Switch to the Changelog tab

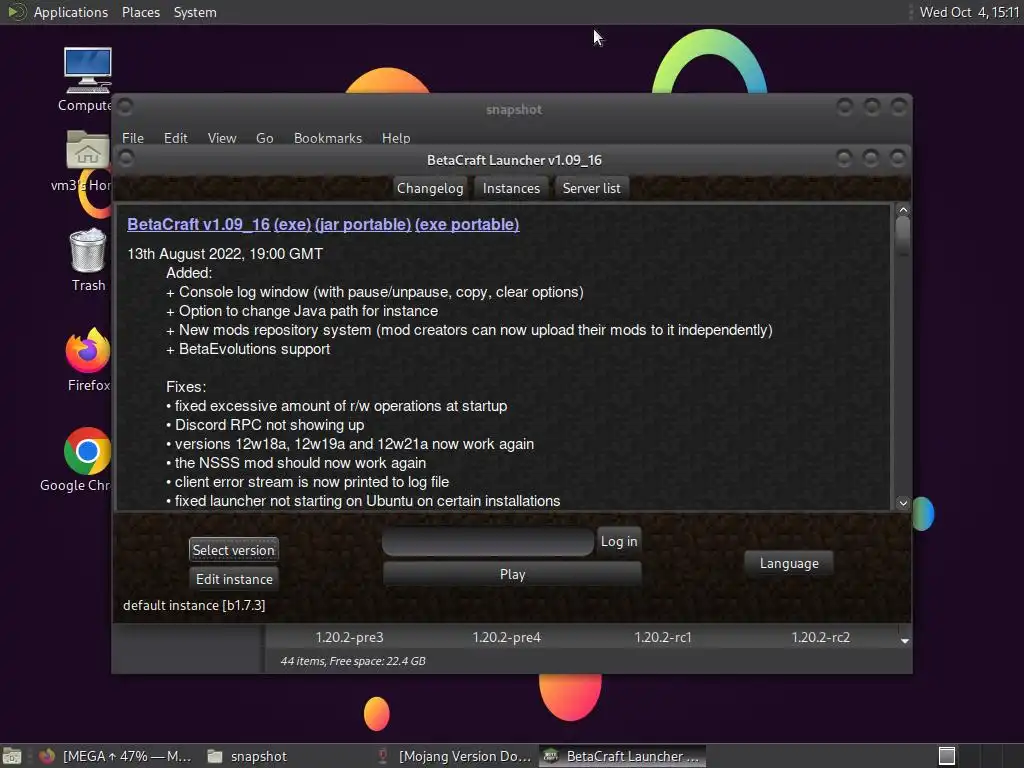point(430,188)
